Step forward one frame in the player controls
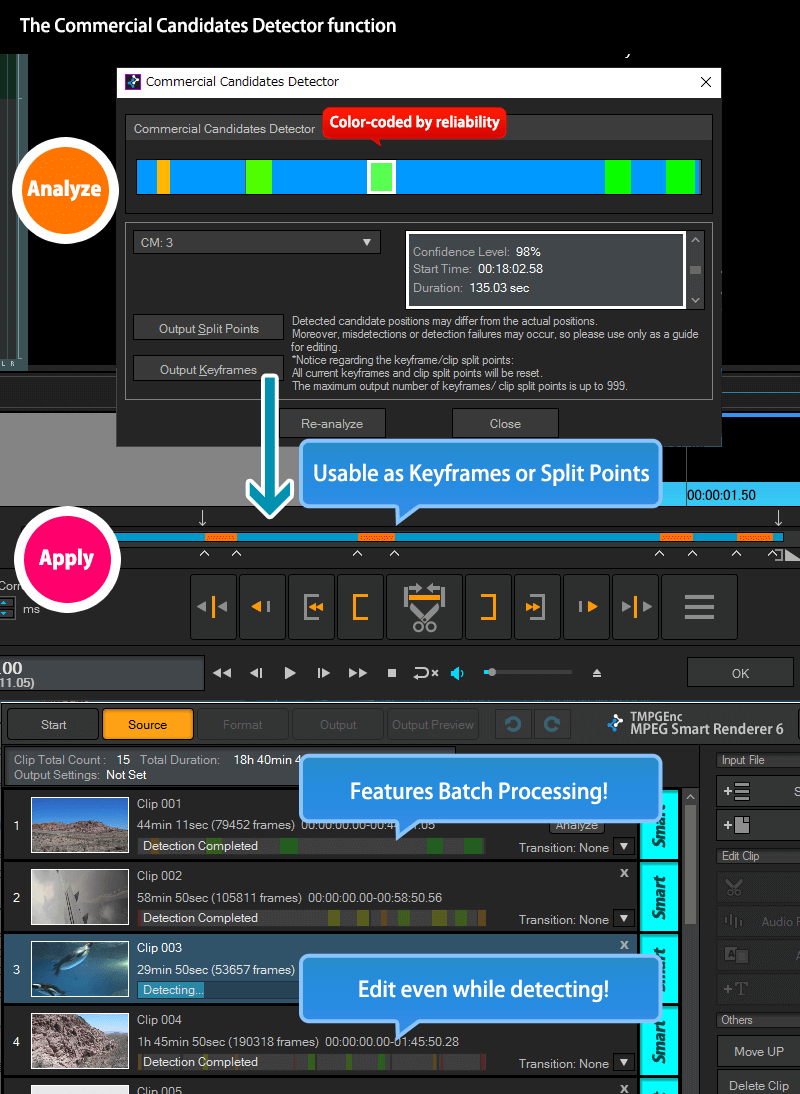This screenshot has height=1094, width=800. [x=324, y=673]
